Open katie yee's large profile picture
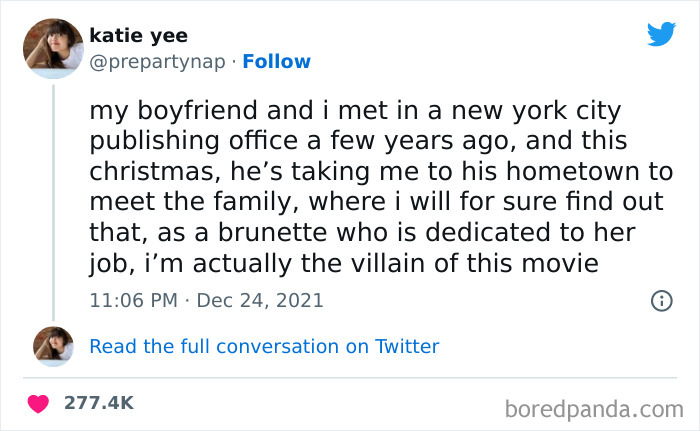The width and height of the screenshot is (700, 431). (x=52, y=48)
